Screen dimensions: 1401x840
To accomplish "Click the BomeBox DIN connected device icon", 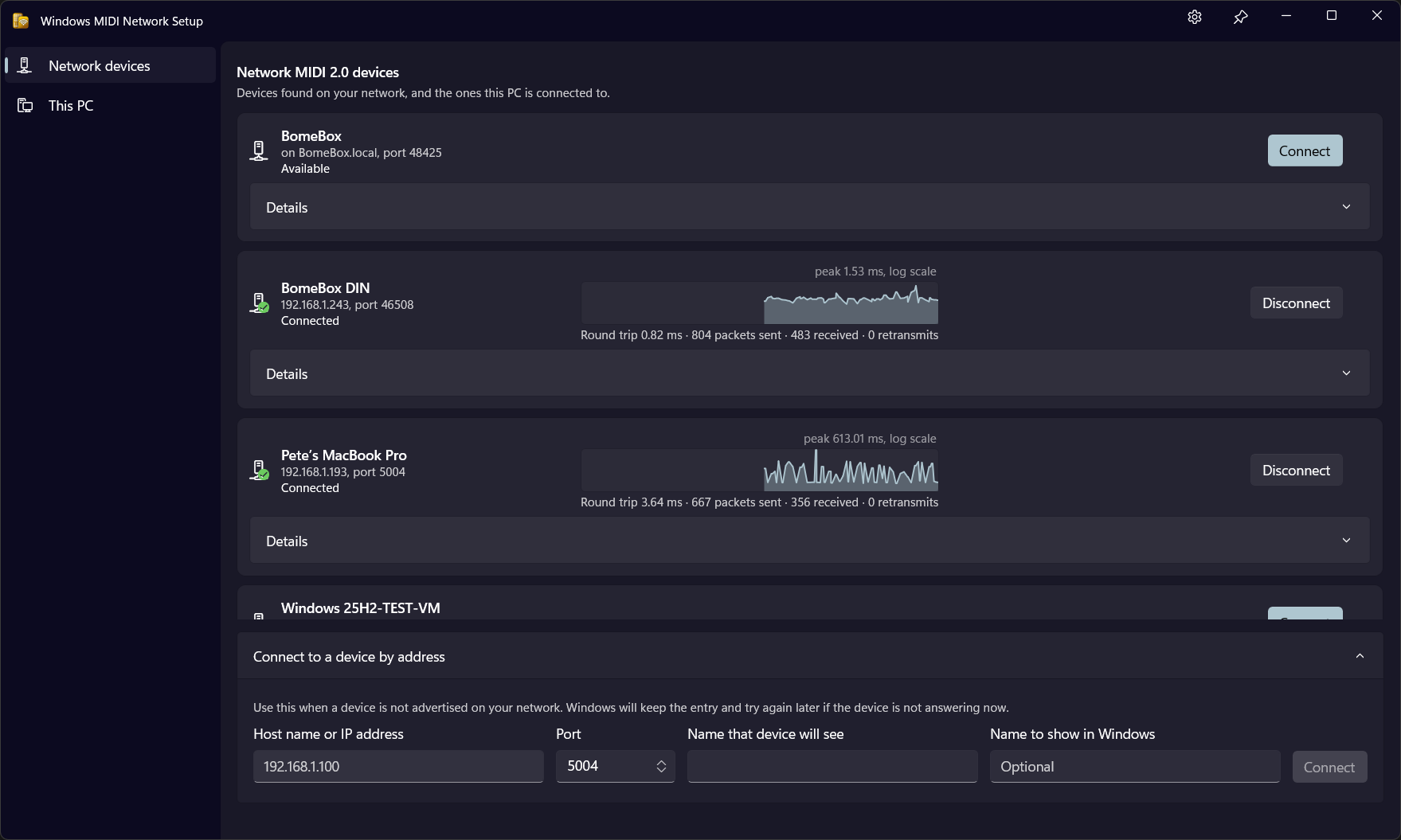I will pyautogui.click(x=259, y=303).
